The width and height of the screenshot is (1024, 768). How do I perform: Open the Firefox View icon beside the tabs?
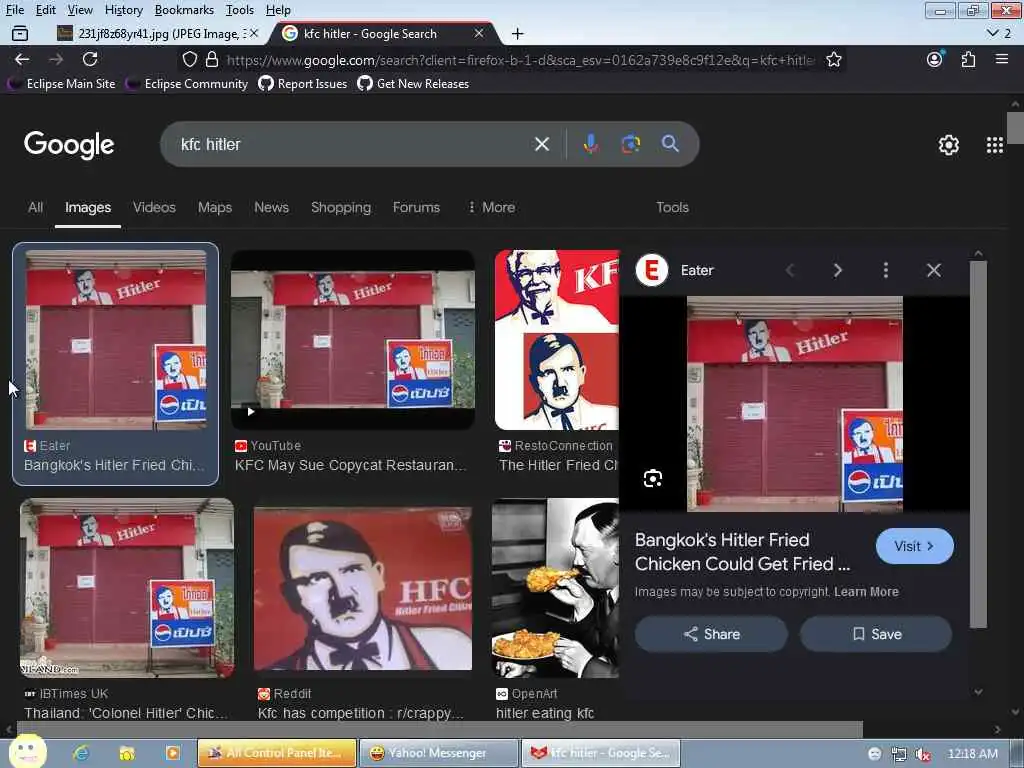click(20, 33)
